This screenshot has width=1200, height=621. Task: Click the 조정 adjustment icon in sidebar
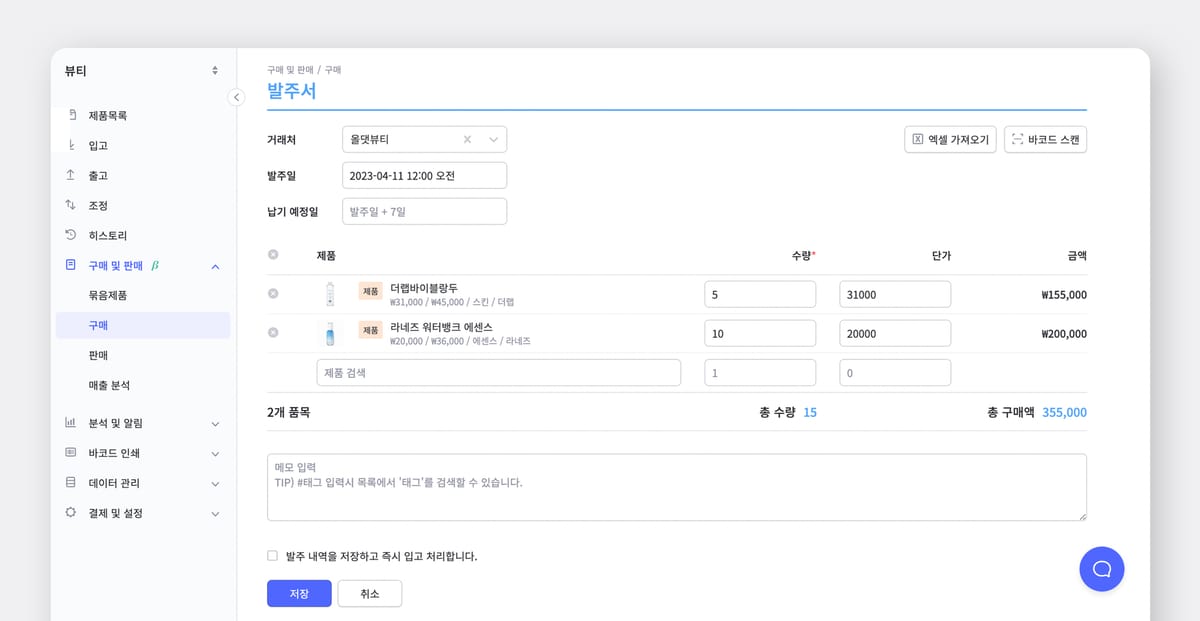72,205
